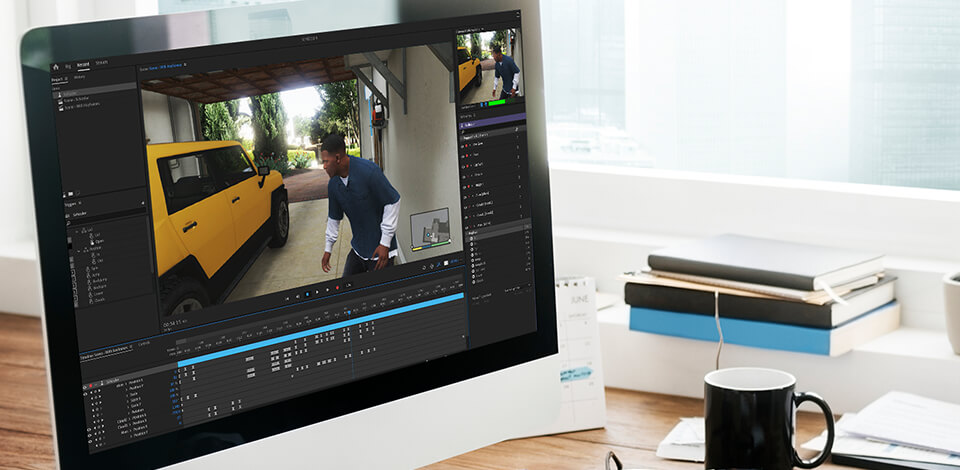Screen dimensions: 960x470
Task: Expand the Cloud5 Position X property row
Action: click(x=130, y=424)
